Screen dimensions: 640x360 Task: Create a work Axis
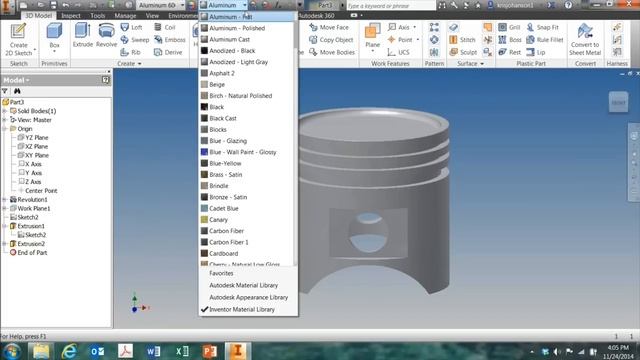(x=402, y=27)
